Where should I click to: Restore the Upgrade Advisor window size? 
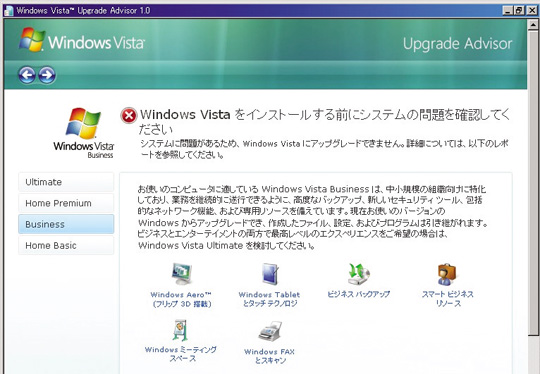point(519,11)
